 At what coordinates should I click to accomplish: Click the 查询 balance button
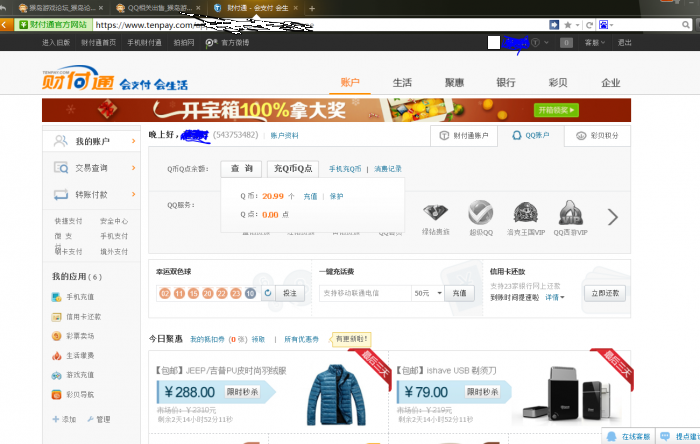242,169
